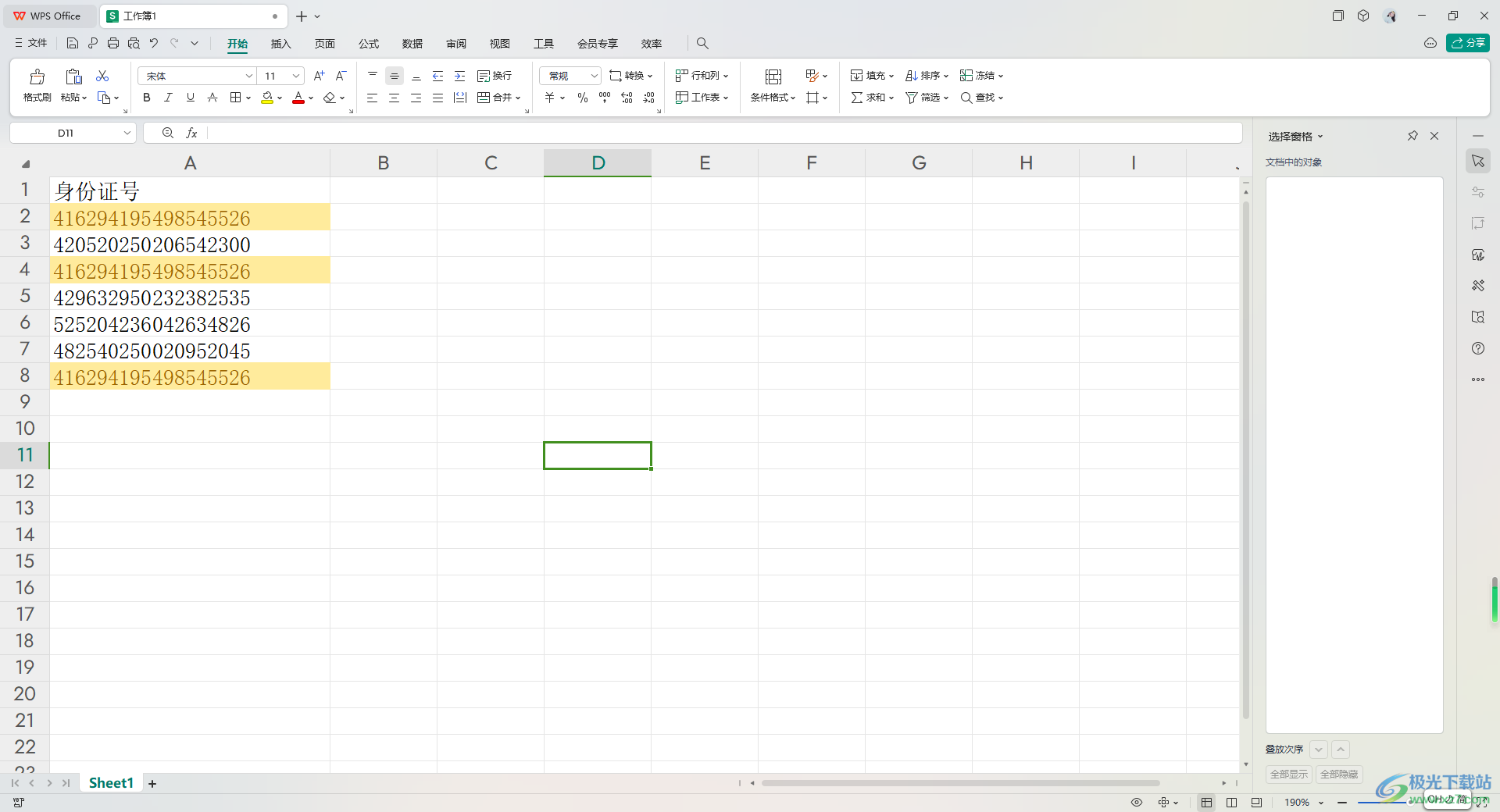Click the Increase Decimal icon

pyautogui.click(x=627, y=98)
